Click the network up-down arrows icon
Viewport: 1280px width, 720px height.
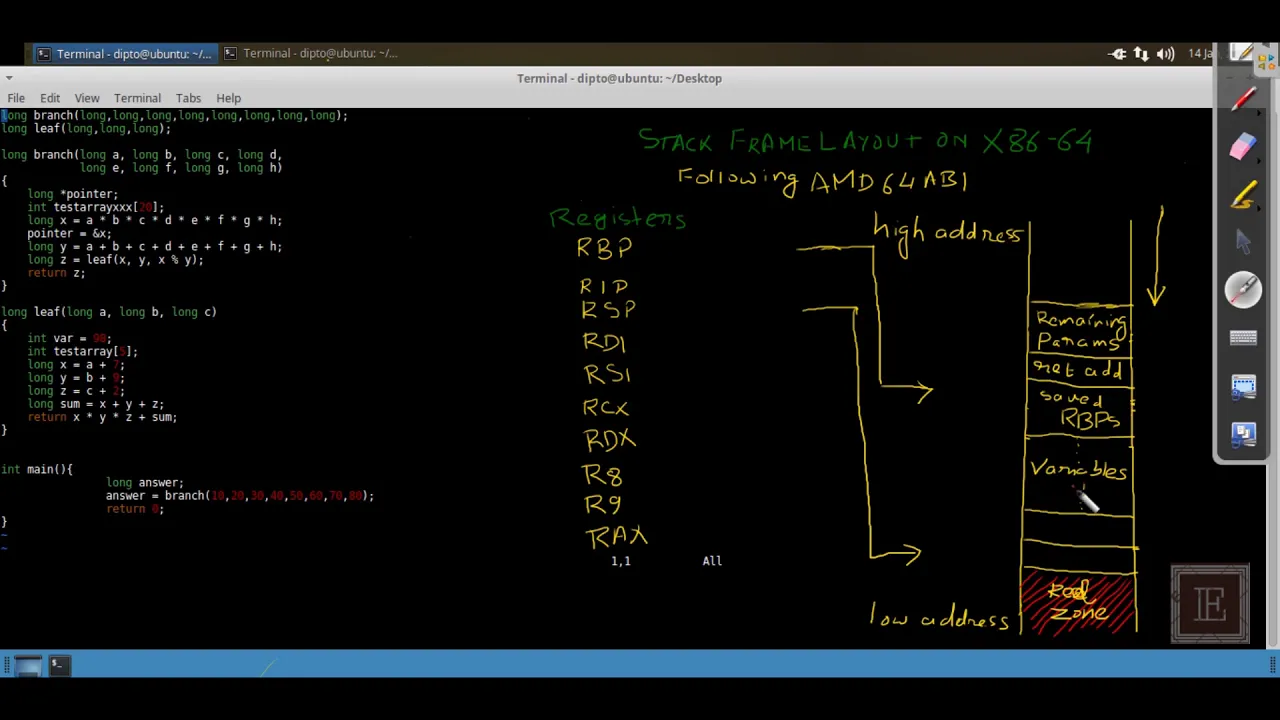[x=1141, y=54]
